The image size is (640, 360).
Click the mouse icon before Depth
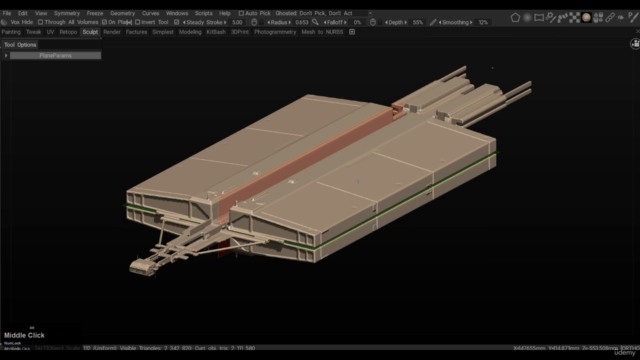pyautogui.click(x=373, y=22)
